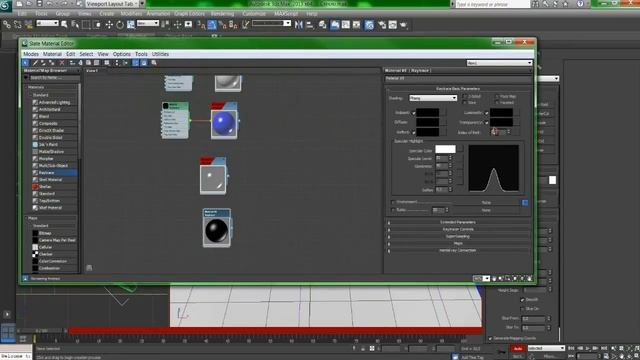The width and height of the screenshot is (640, 360).
Task: Expand the Raytracer Controls rollout
Action: click(458, 229)
